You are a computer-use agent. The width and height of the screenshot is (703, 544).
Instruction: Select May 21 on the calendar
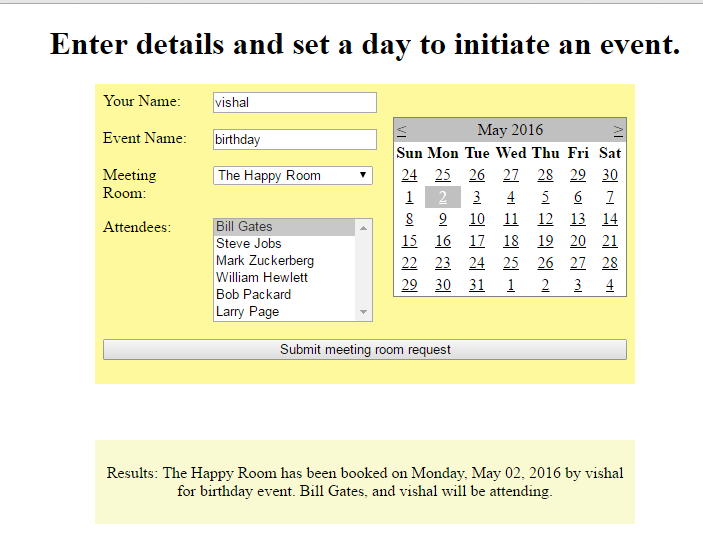pyautogui.click(x=610, y=241)
